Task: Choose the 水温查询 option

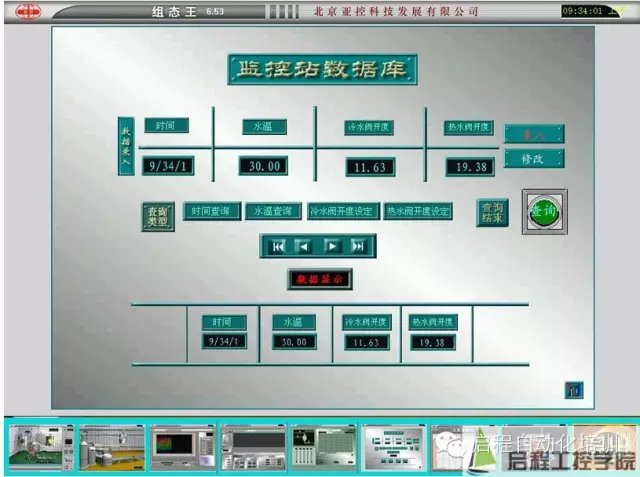Action: pyautogui.click(x=273, y=212)
